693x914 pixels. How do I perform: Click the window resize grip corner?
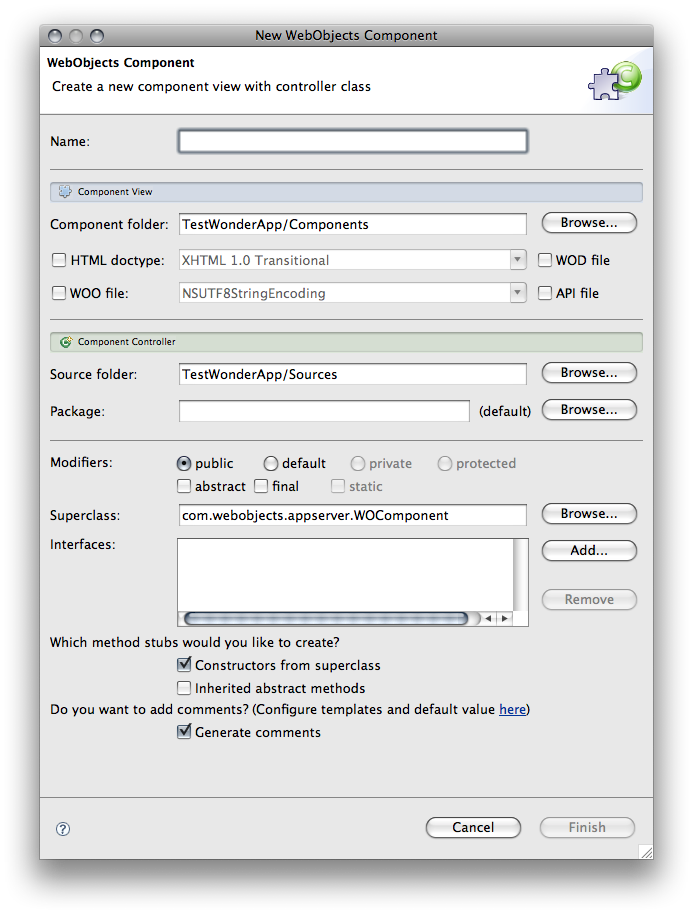point(646,852)
